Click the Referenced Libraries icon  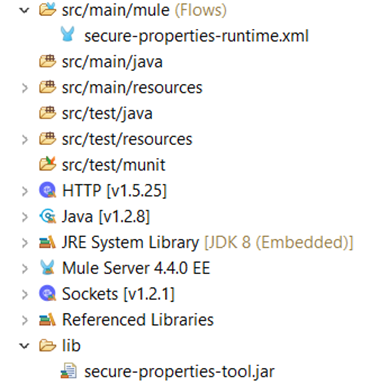(47, 320)
